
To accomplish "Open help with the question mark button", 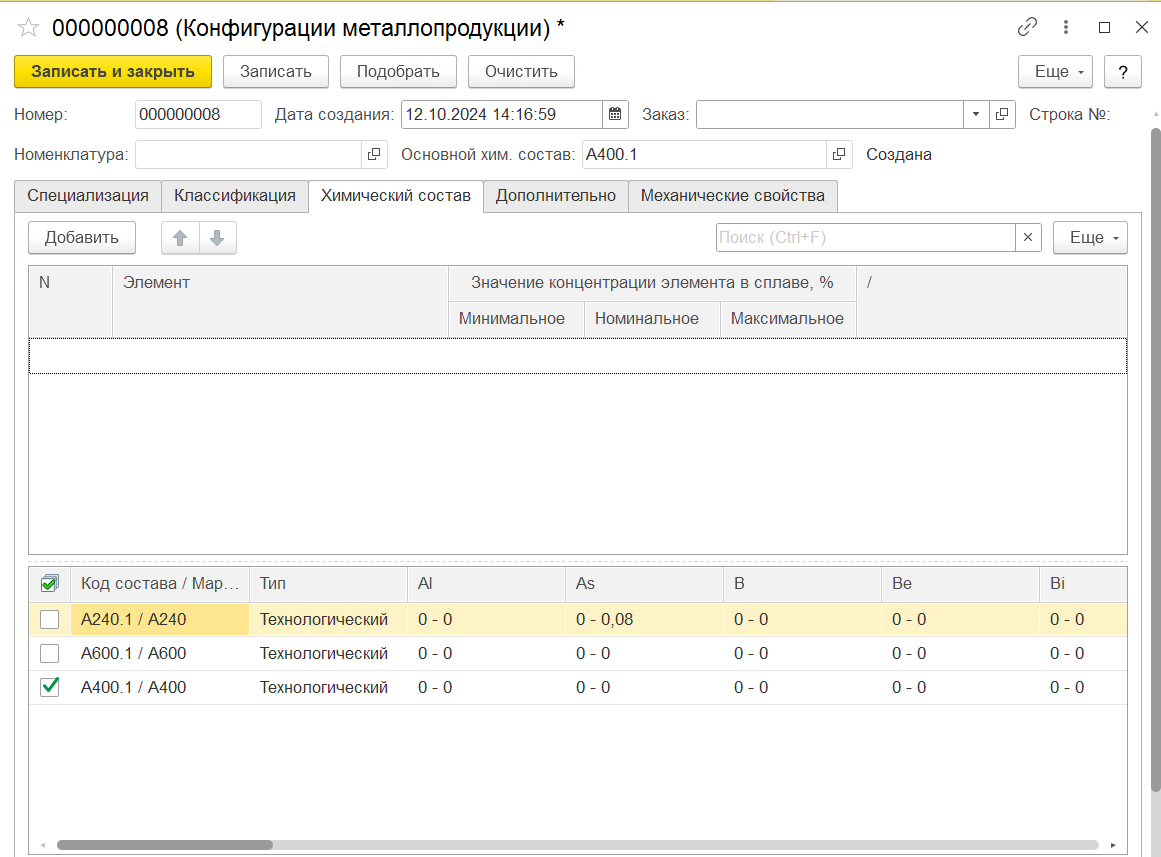I will click(x=1122, y=72).
